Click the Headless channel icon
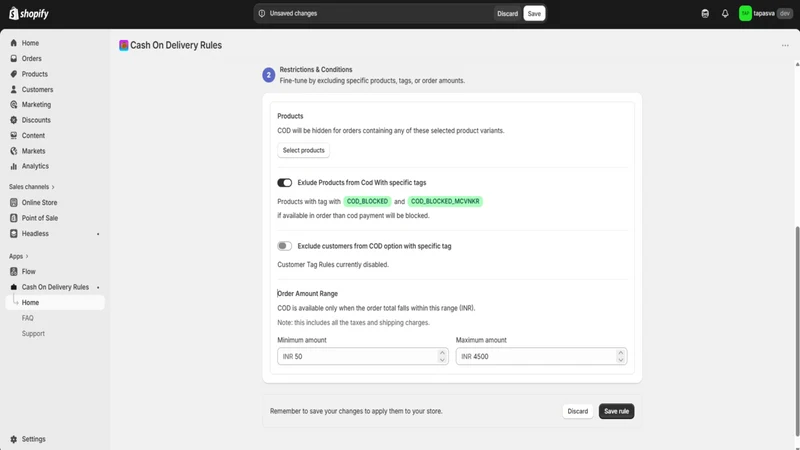This screenshot has height=450, width=800. click(14, 233)
